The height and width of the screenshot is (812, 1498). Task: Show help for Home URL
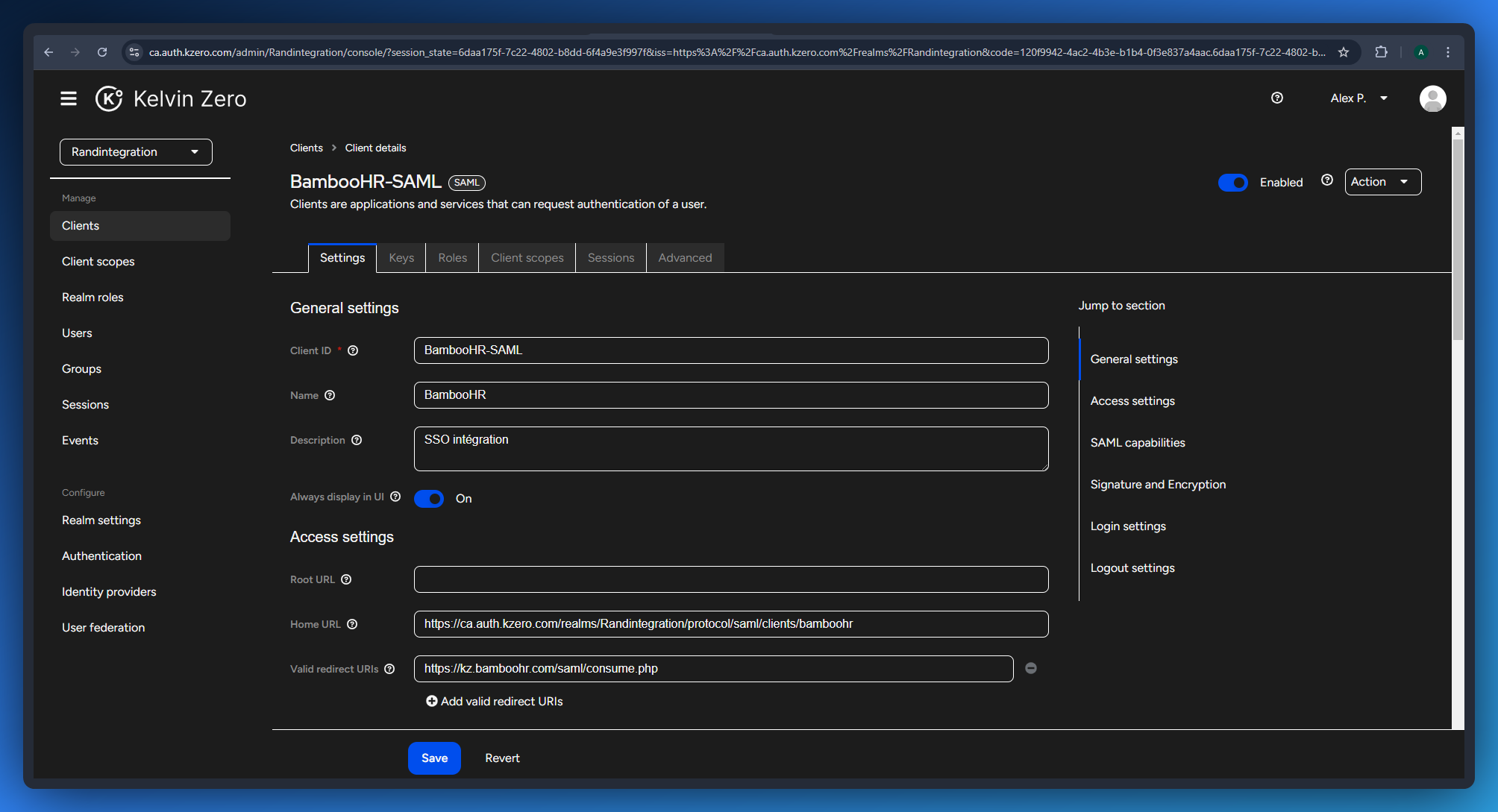pyautogui.click(x=352, y=624)
